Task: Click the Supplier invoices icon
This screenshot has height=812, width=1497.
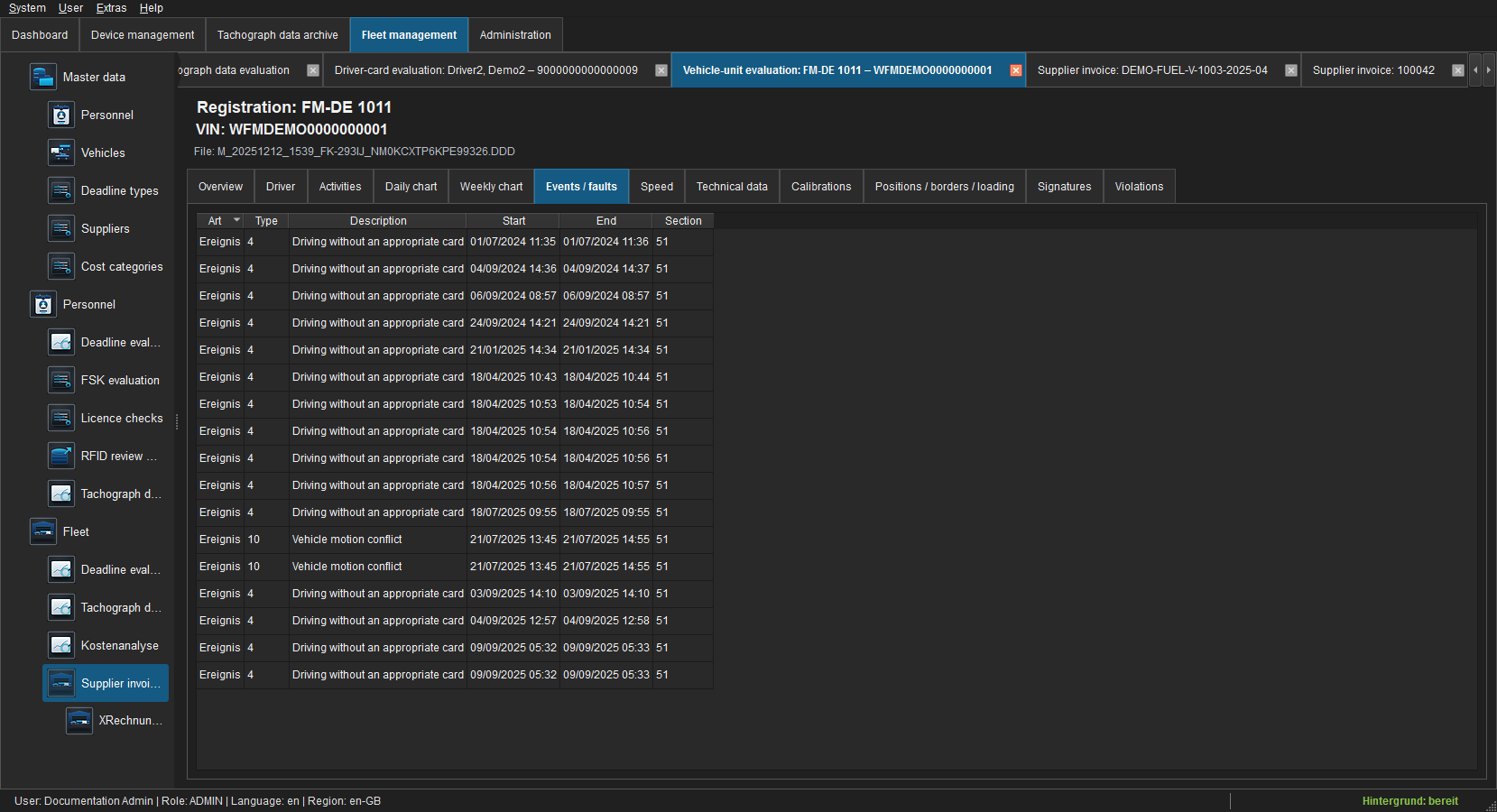Action: 61,683
